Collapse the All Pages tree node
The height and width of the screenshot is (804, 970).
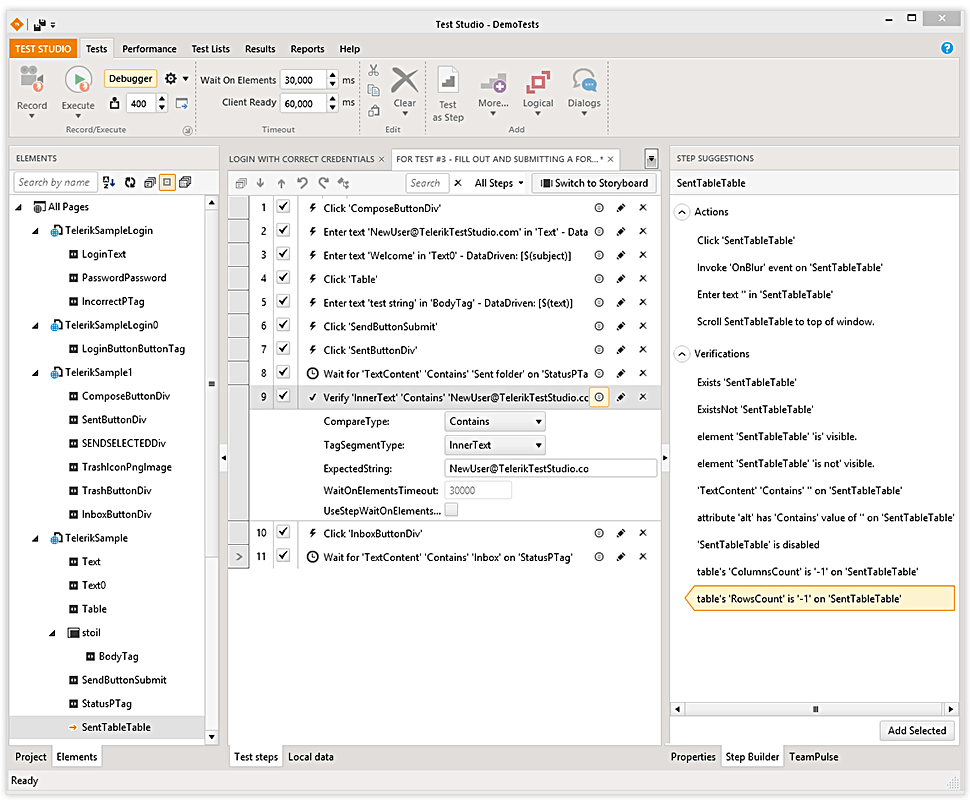19,207
